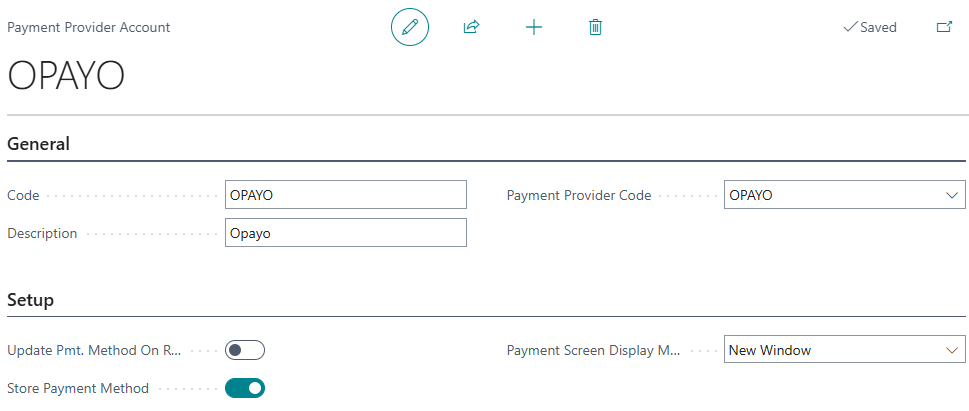
Task: Expand the Payment Provider Code dropdown arrow
Action: coord(953,195)
